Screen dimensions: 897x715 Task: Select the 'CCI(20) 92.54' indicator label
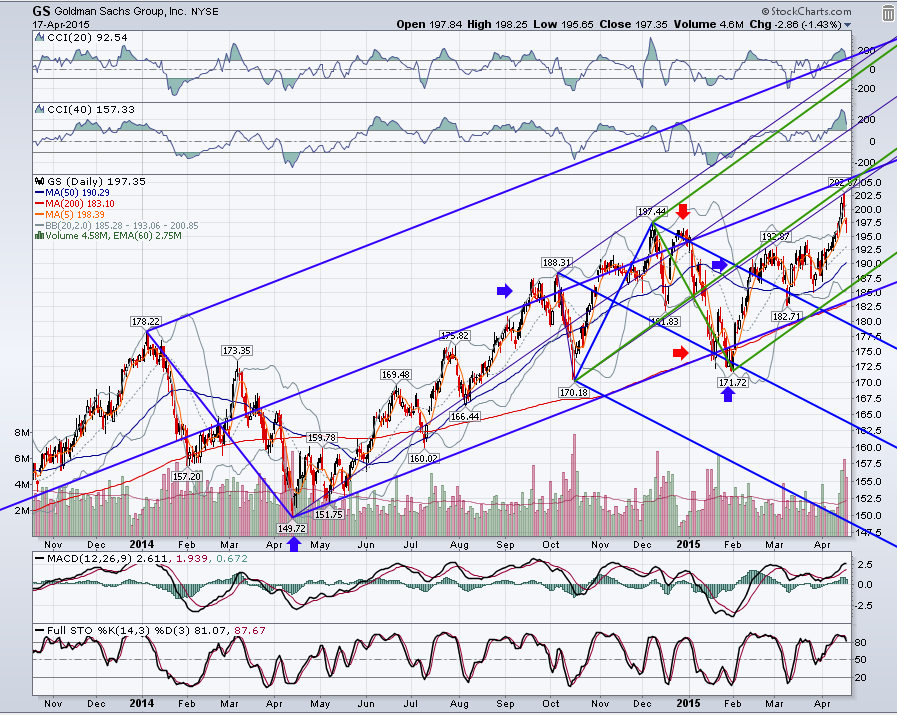tap(88, 38)
